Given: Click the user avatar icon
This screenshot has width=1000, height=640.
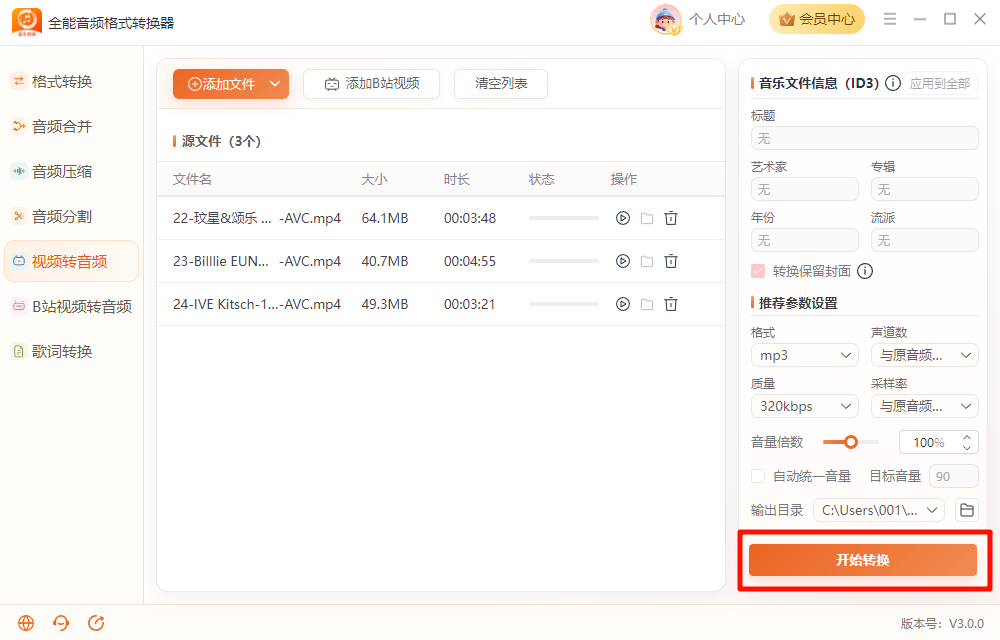Looking at the screenshot, I should [666, 19].
